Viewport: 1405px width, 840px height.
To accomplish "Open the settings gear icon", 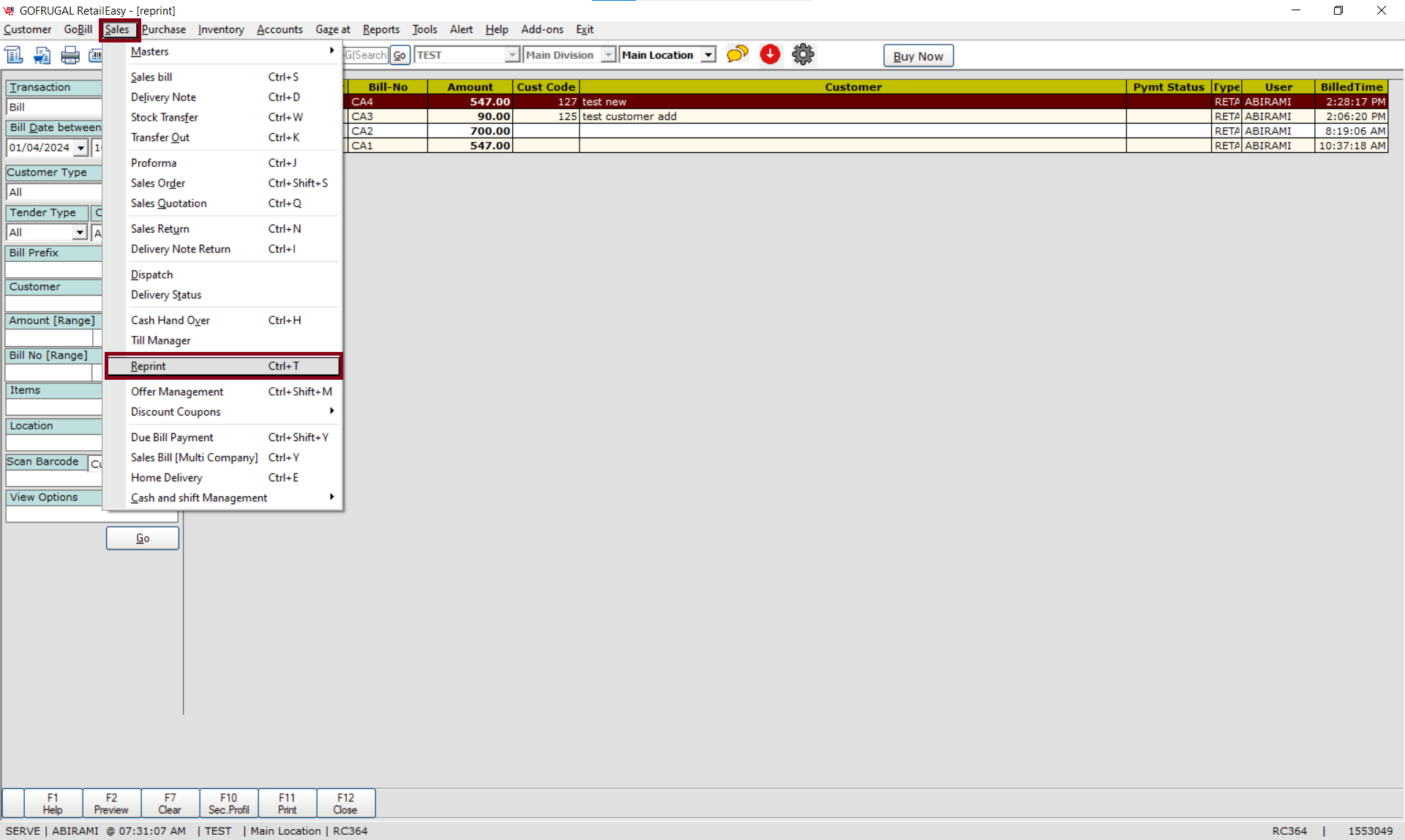I will click(803, 54).
